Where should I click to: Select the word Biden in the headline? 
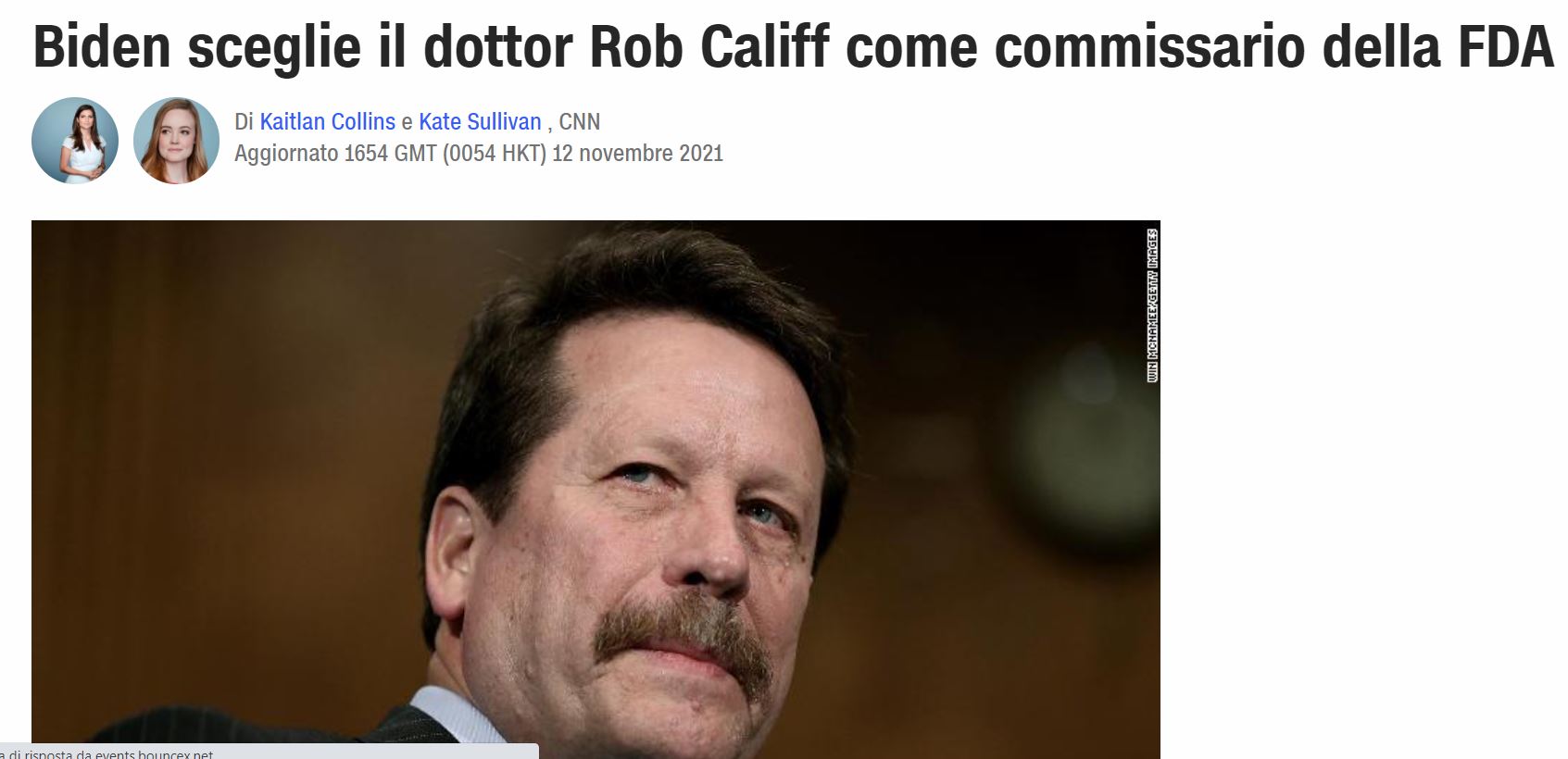102,46
